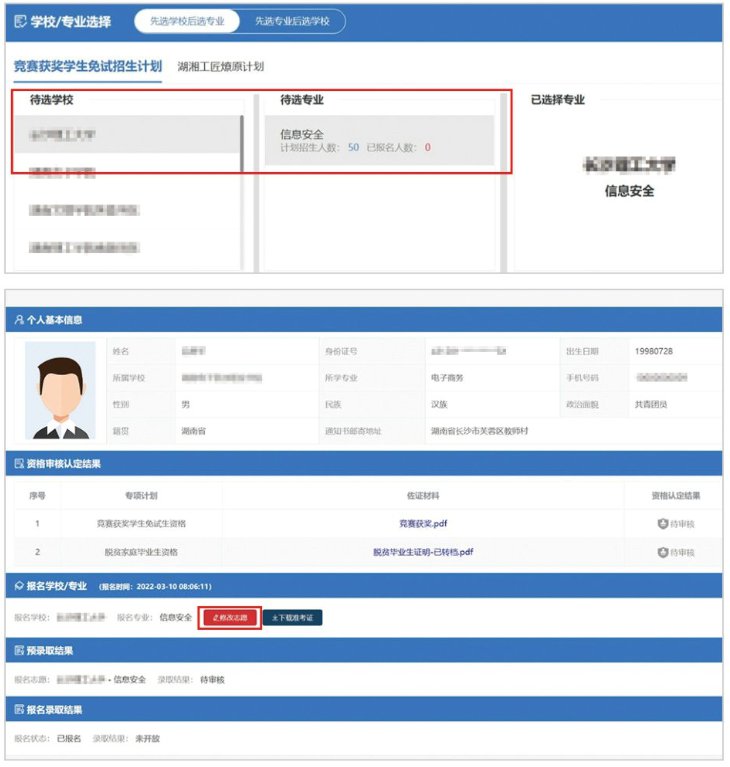The width and height of the screenshot is (730, 767).
Task: Click the 待审核 shield icon in row 1
Action: pyautogui.click(x=662, y=524)
